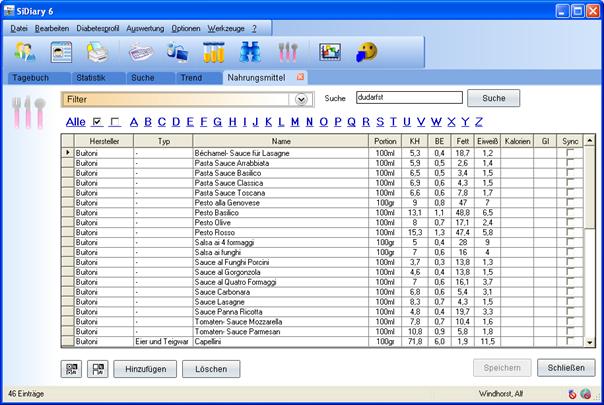
Task: Click the Suche text input field
Action: (x=407, y=98)
